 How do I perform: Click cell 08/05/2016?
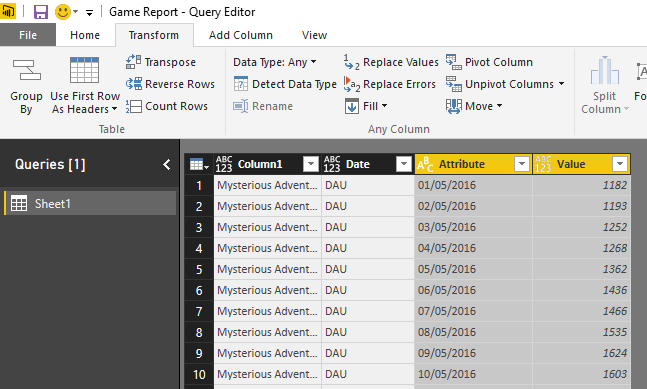(x=473, y=332)
